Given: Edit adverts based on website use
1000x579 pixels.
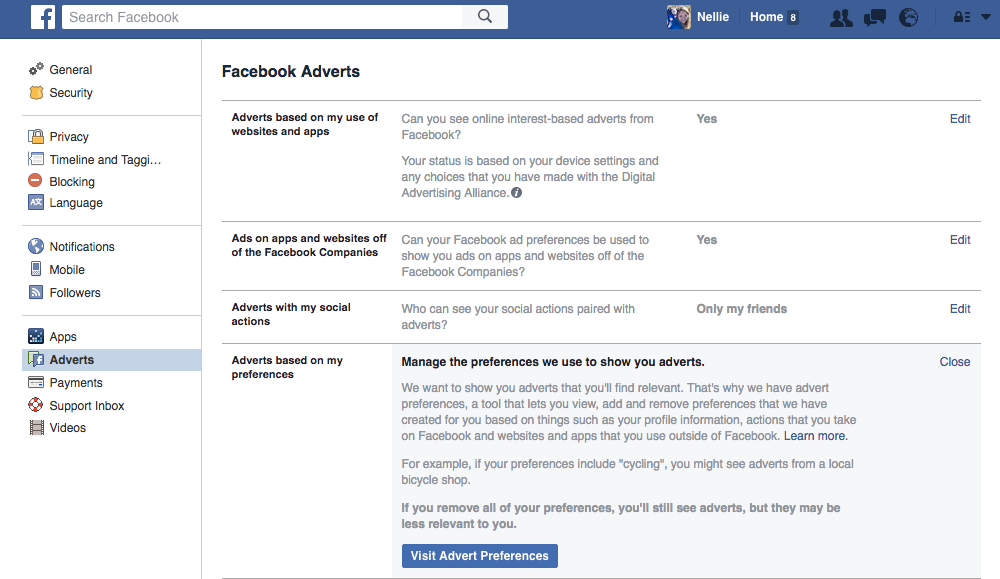Looking at the screenshot, I should click(960, 119).
